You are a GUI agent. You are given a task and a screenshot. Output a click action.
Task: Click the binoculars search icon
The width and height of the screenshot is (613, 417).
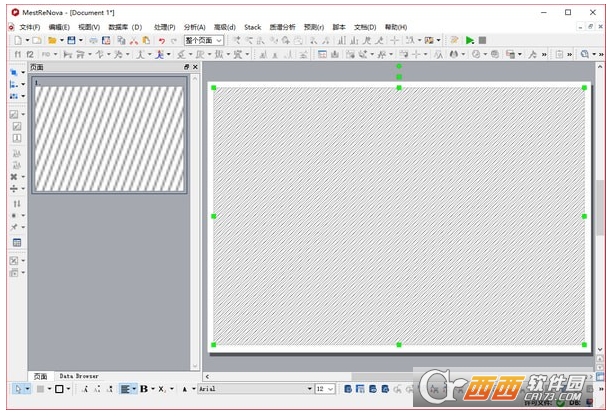(454, 54)
